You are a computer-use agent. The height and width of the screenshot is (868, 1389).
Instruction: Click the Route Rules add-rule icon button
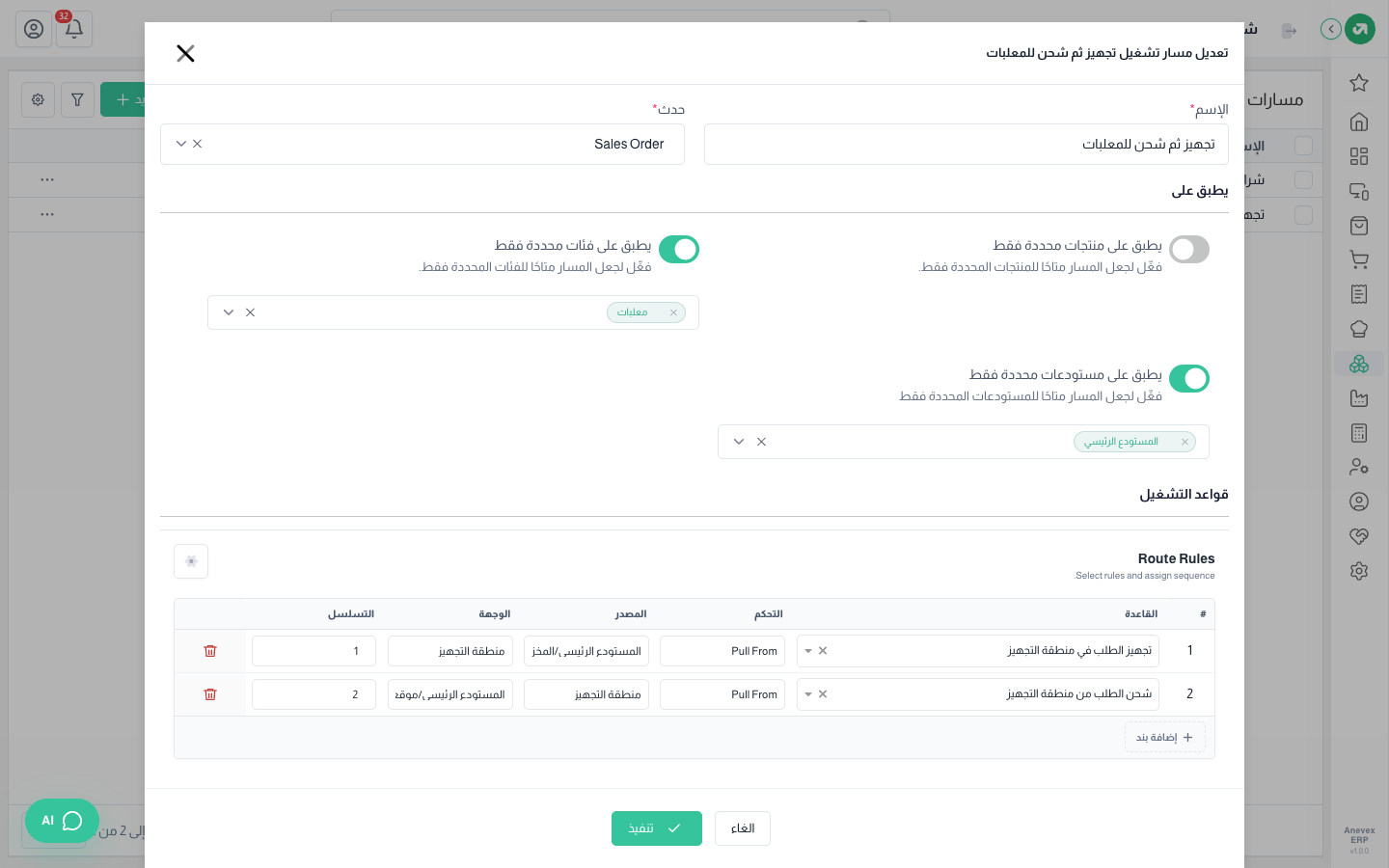pos(191,561)
